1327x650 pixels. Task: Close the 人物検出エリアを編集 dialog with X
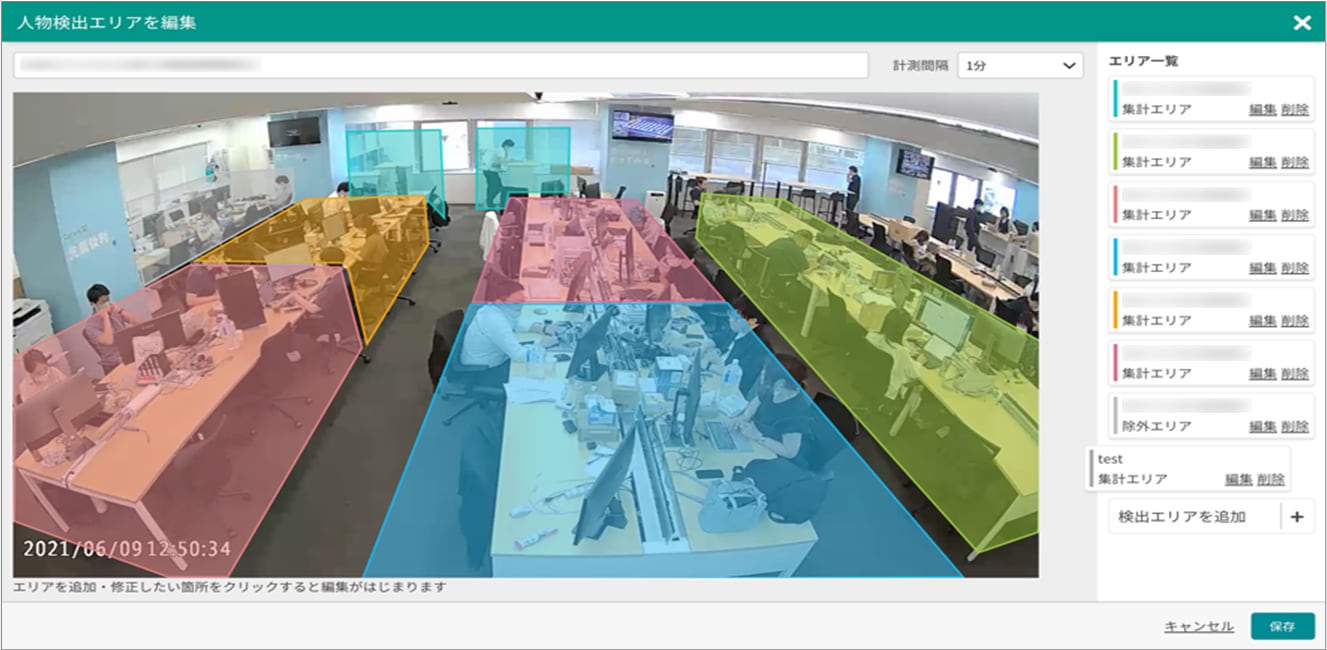pyautogui.click(x=1302, y=22)
